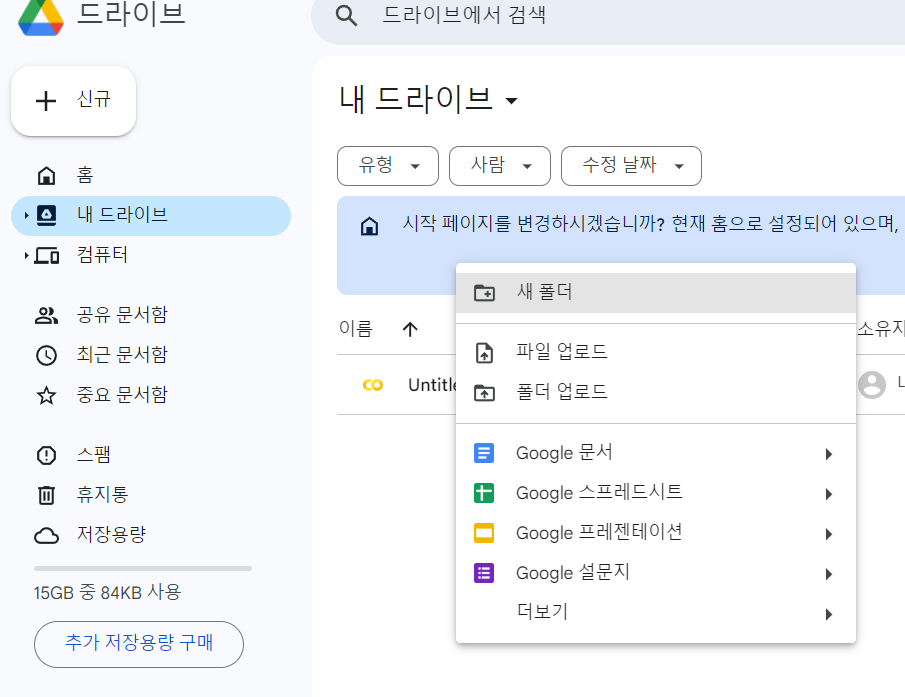
Task: Choose 더보기 from the menu
Action: tap(656, 613)
